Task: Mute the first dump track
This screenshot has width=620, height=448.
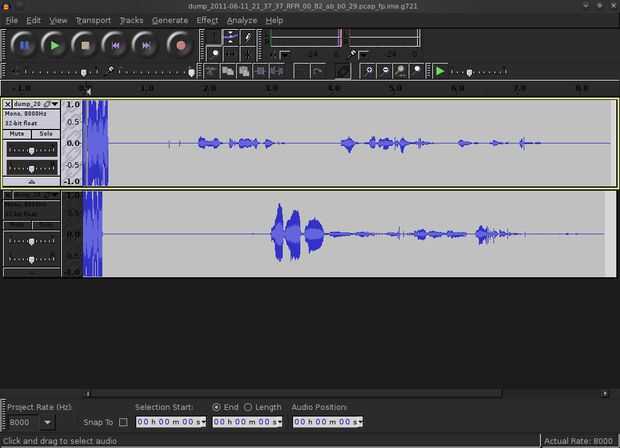Action: coord(17,134)
